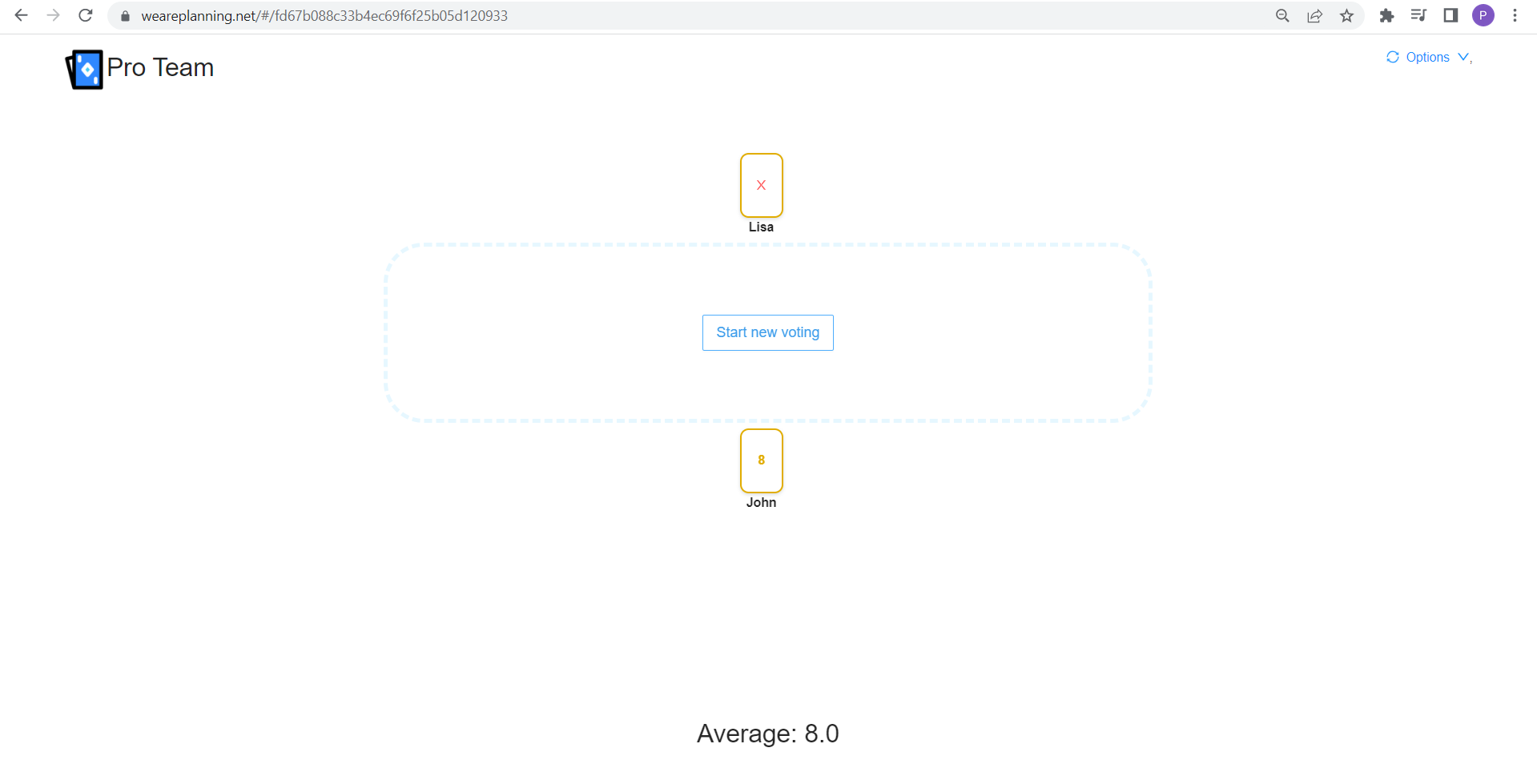Screen dimensions: 1537x784
Task: Select Lisa's card showing X
Action: pyautogui.click(x=761, y=185)
